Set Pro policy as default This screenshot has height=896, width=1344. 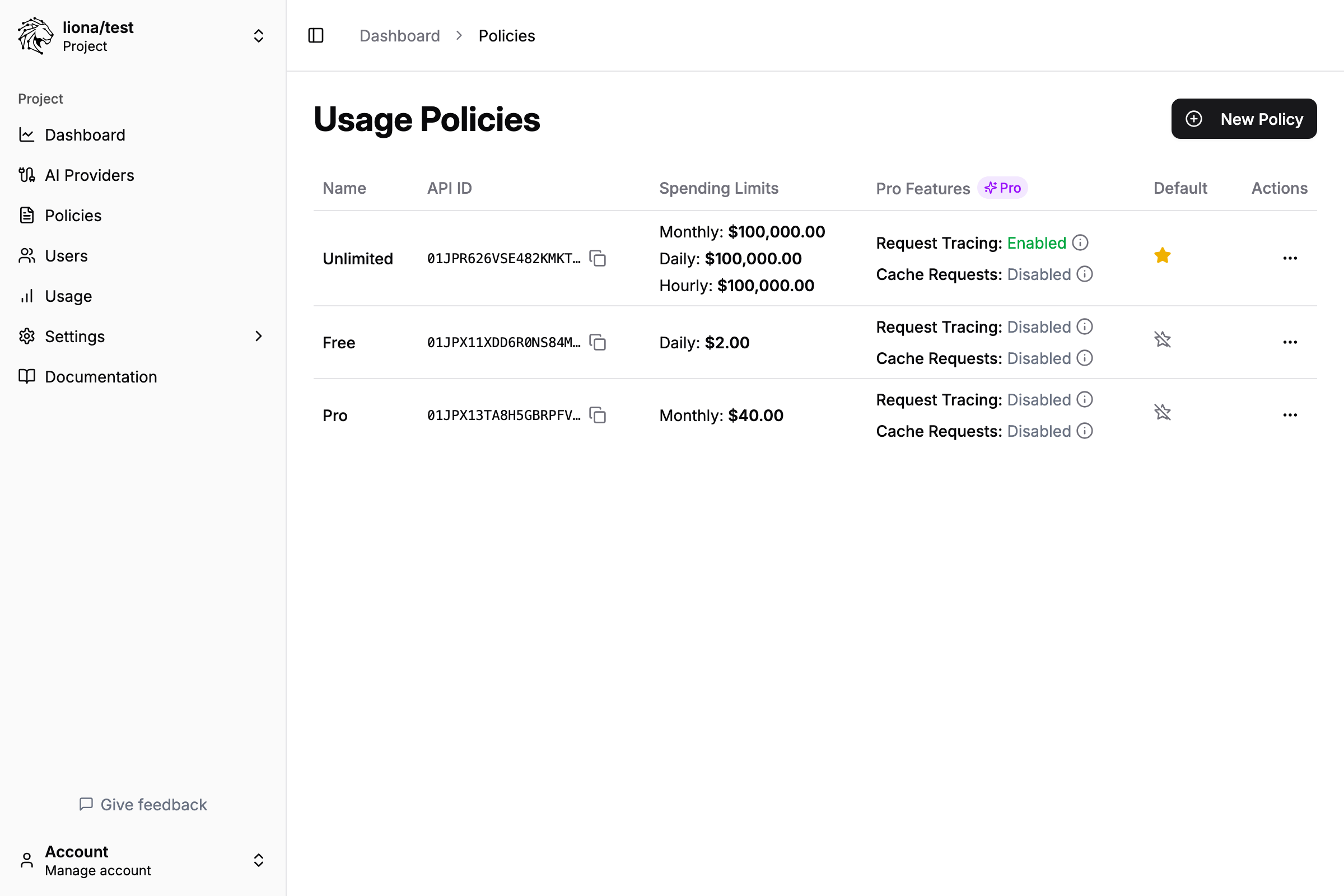point(1163,412)
